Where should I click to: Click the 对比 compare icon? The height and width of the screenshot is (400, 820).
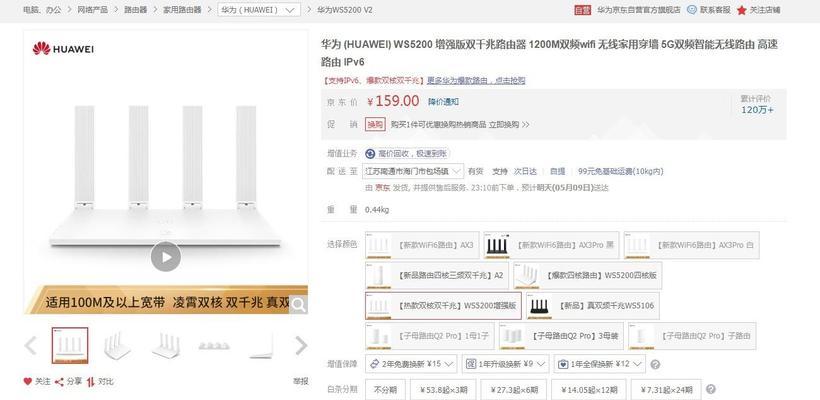click(90, 382)
